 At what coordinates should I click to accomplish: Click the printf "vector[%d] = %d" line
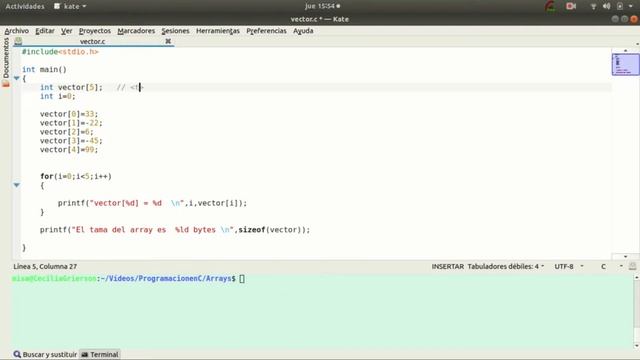(152, 203)
